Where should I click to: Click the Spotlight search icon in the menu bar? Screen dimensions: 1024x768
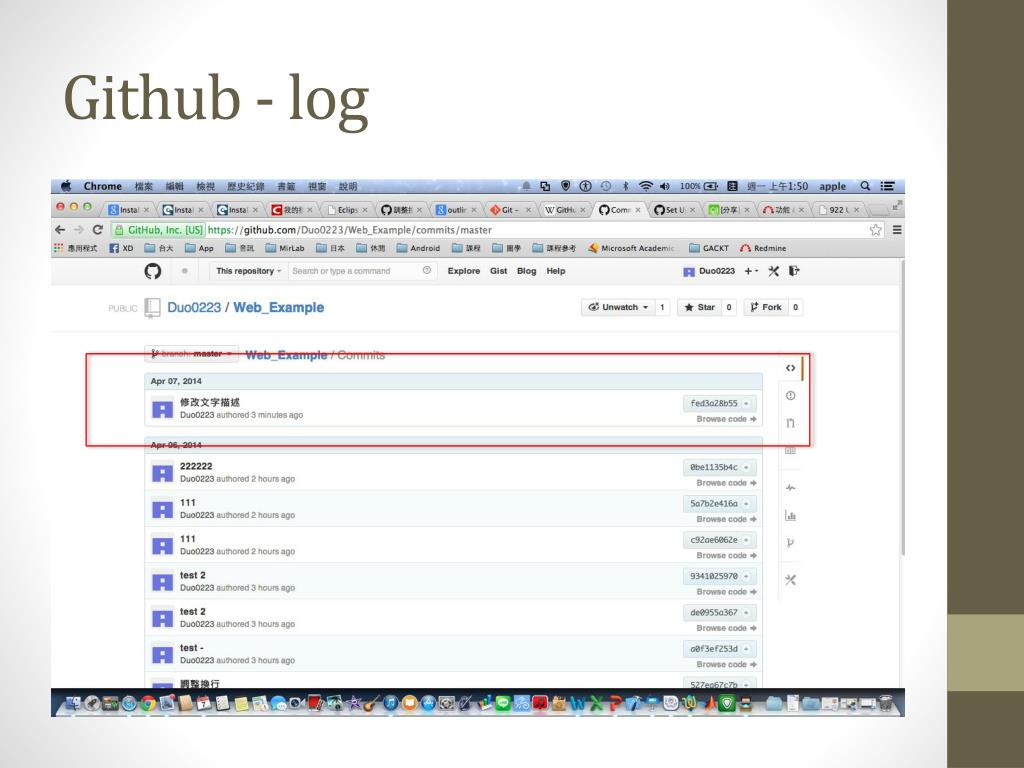click(865, 186)
